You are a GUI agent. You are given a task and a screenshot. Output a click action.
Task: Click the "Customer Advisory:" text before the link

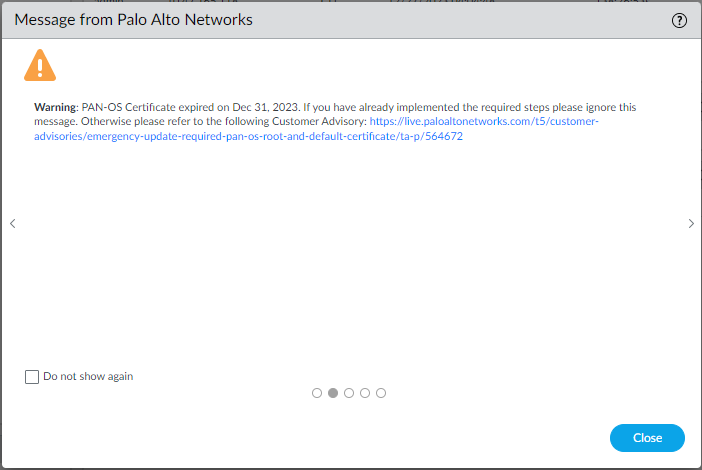tap(322, 121)
